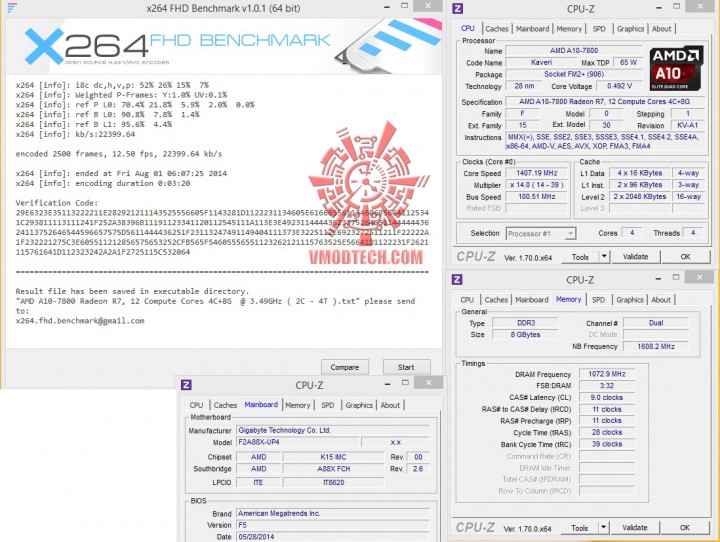Click the x264 FHD Benchmark banner logo

pos(177,46)
